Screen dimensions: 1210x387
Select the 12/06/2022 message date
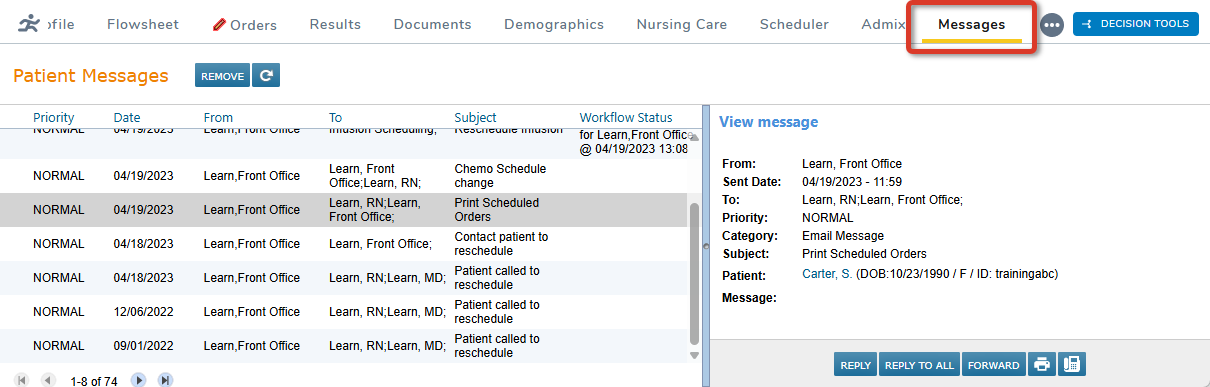pos(143,312)
